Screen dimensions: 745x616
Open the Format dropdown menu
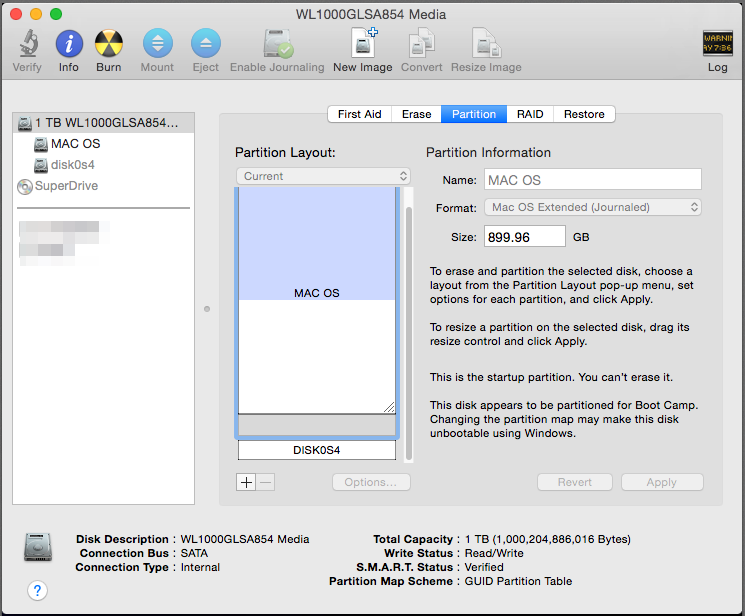point(592,207)
